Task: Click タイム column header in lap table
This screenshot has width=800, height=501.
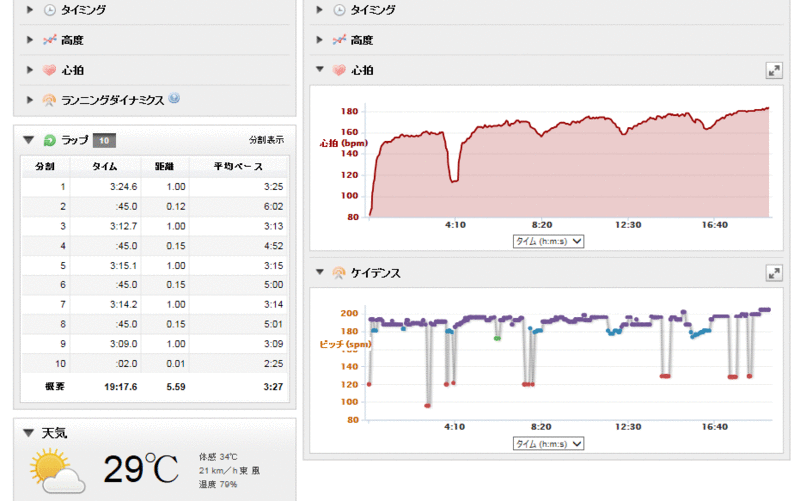Action: point(105,166)
